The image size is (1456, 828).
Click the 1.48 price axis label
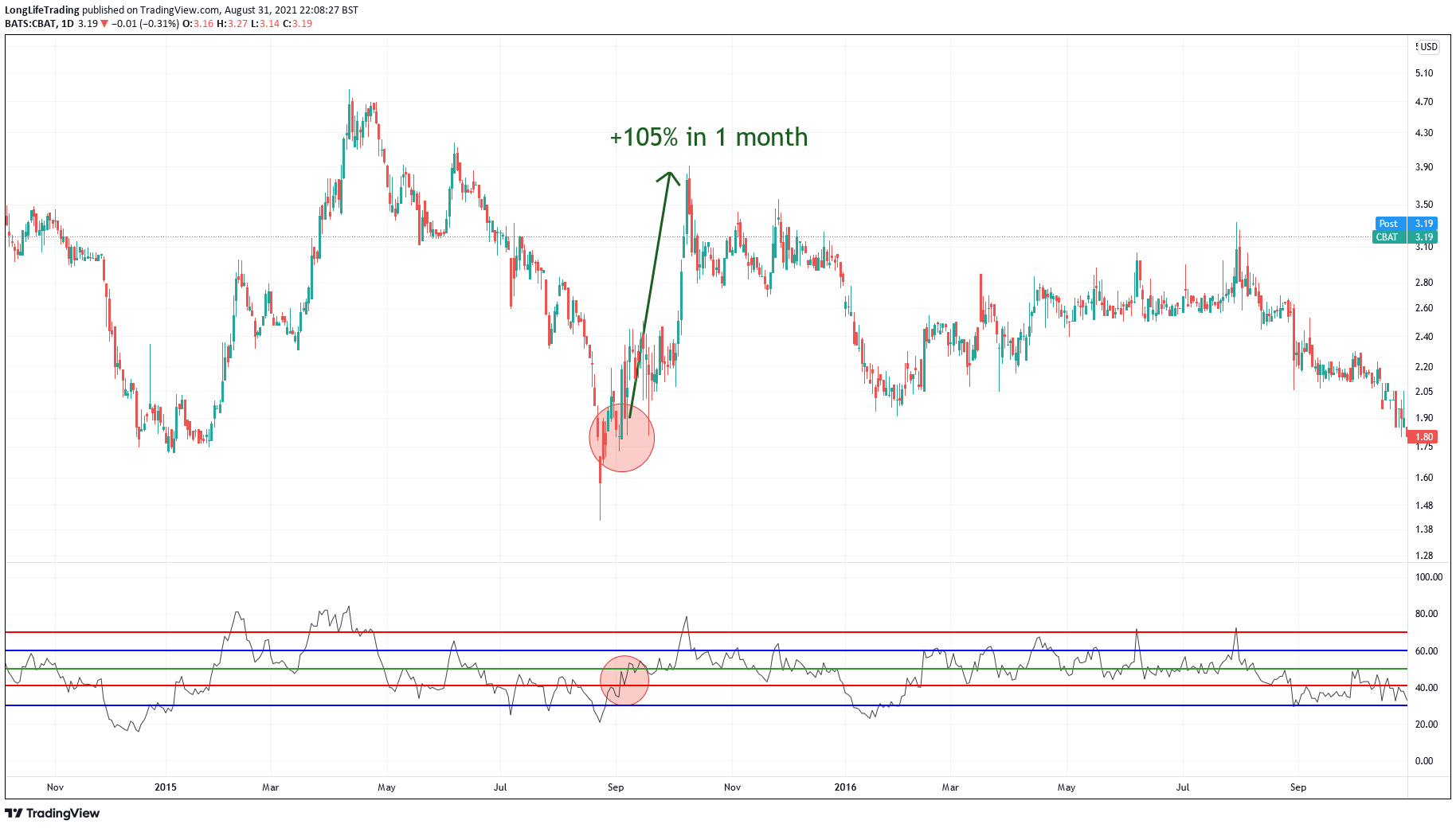1424,506
